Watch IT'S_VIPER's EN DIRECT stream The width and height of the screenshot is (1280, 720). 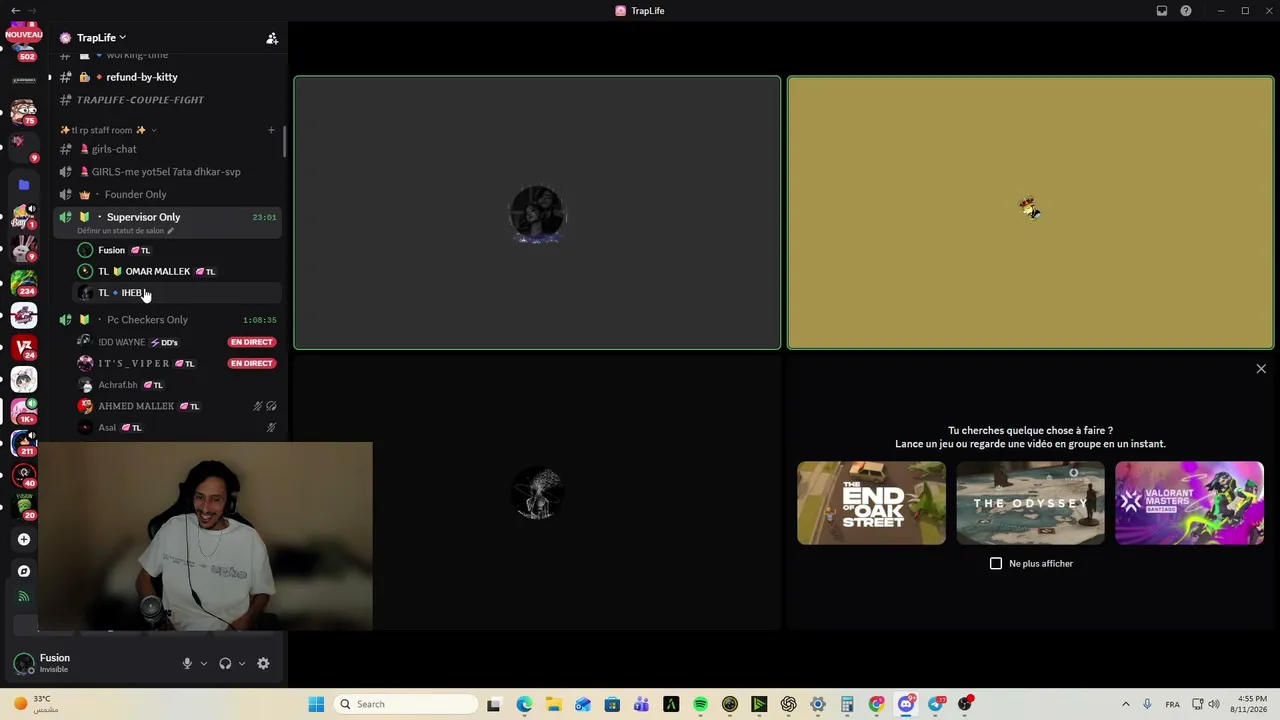251,363
